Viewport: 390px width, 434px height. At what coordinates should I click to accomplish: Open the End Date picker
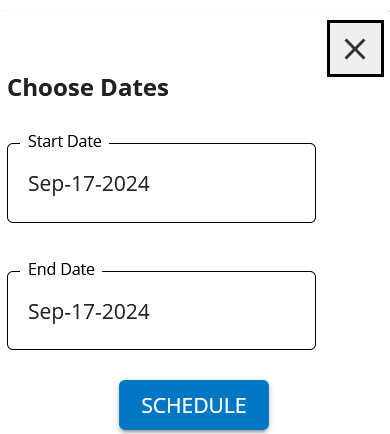(161, 311)
